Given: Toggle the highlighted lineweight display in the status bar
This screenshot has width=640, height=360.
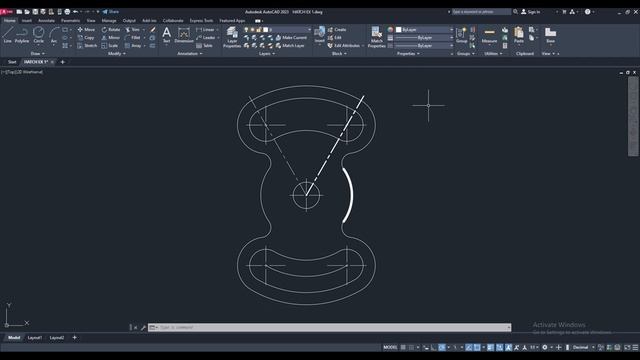Looking at the screenshot, I should click(x=491, y=347).
